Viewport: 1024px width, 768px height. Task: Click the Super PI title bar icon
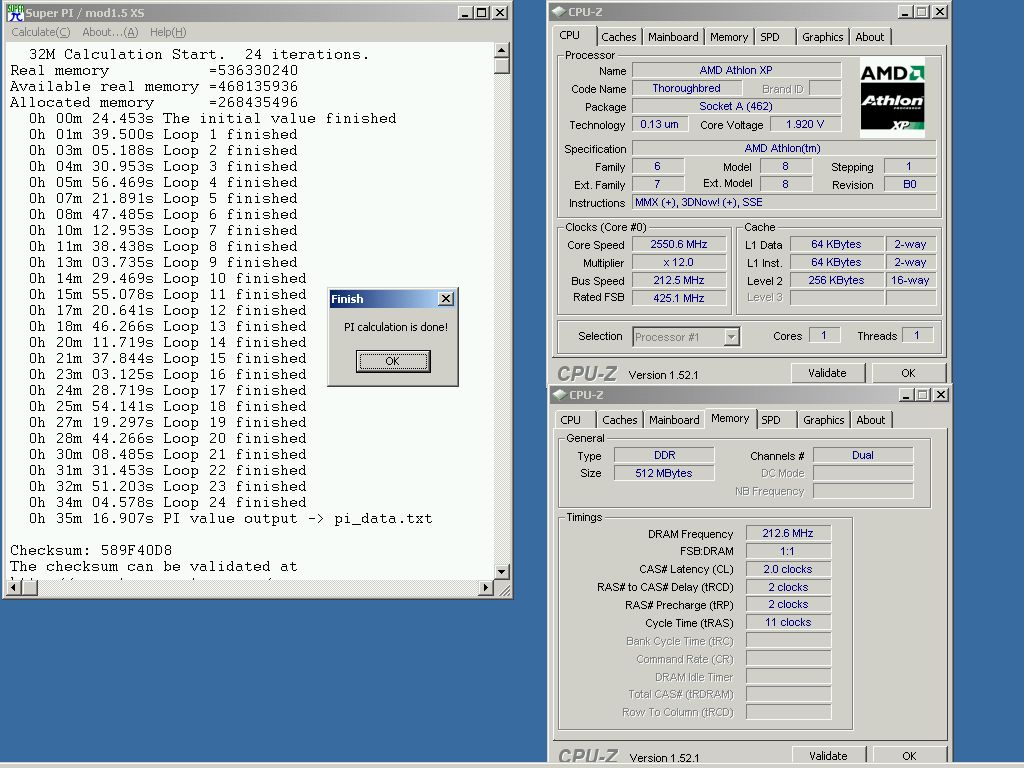click(x=15, y=12)
